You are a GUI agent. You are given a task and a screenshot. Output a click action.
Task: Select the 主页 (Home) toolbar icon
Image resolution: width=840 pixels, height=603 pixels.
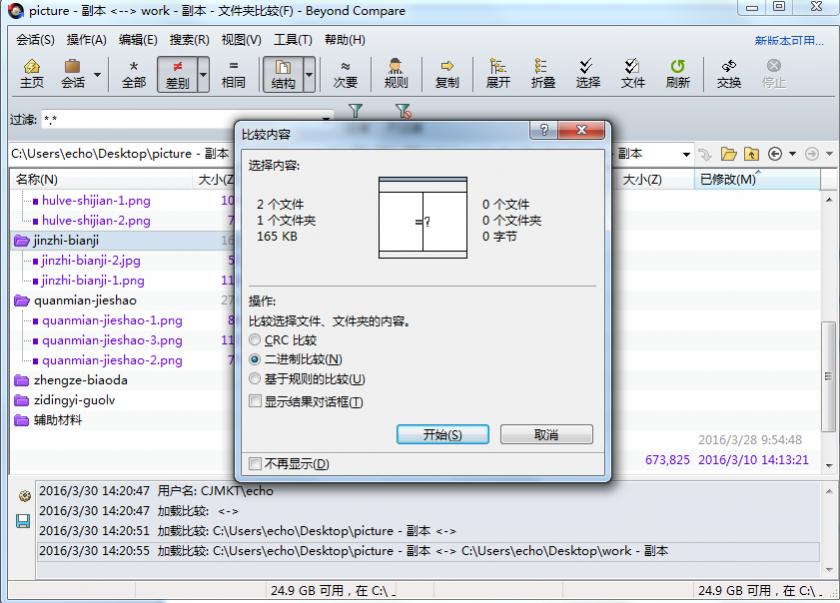(32, 75)
